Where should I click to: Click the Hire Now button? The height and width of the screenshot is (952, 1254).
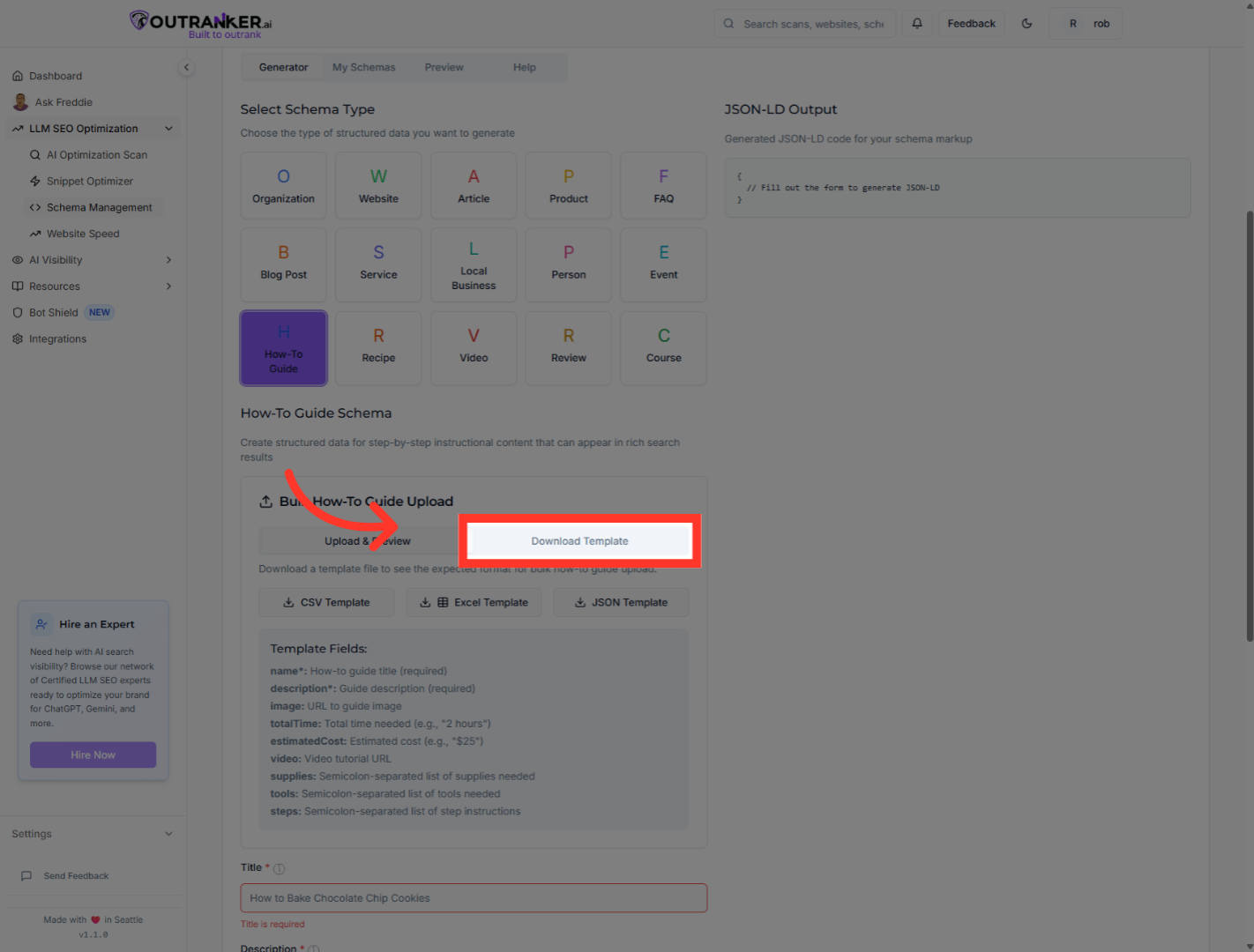click(x=93, y=755)
